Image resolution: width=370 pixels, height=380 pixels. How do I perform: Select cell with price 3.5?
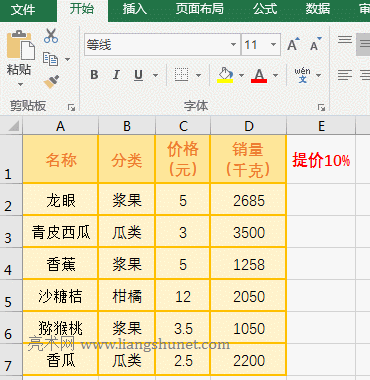click(183, 328)
